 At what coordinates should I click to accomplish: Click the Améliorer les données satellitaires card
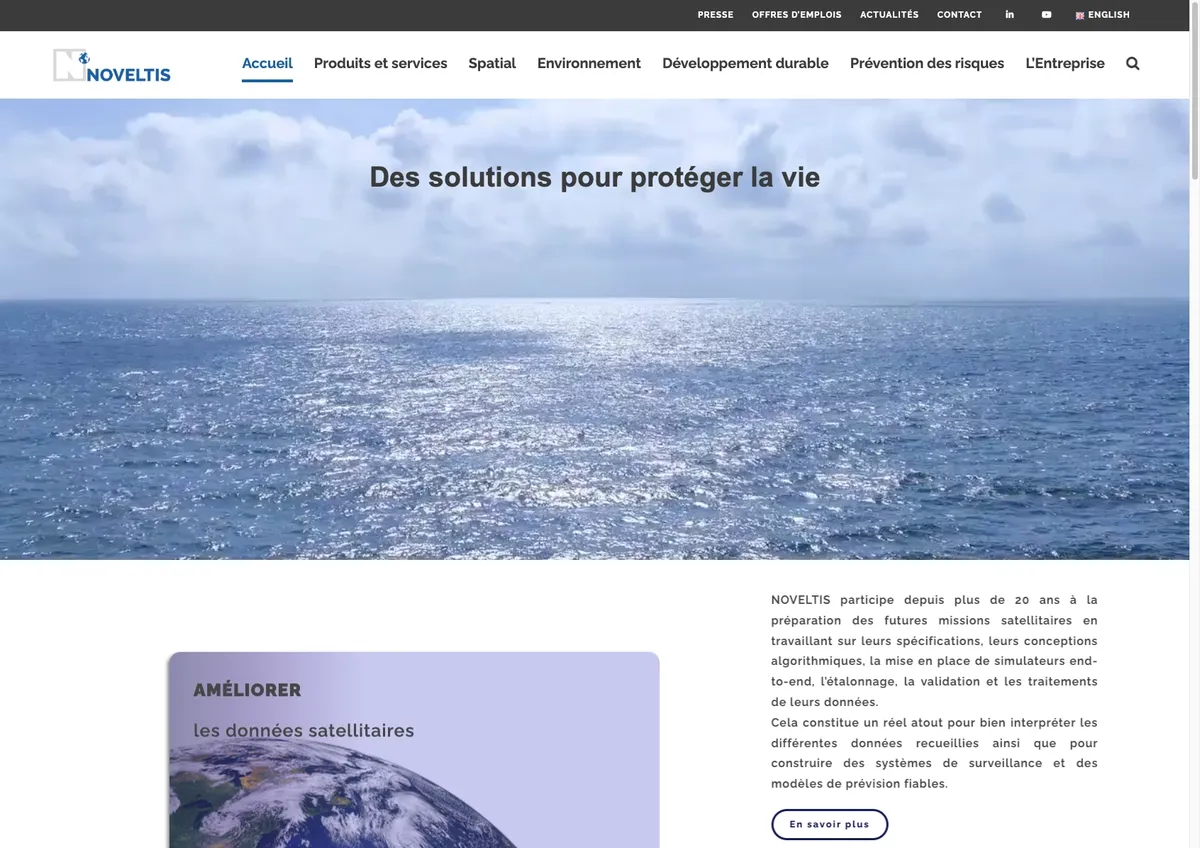coord(414,750)
